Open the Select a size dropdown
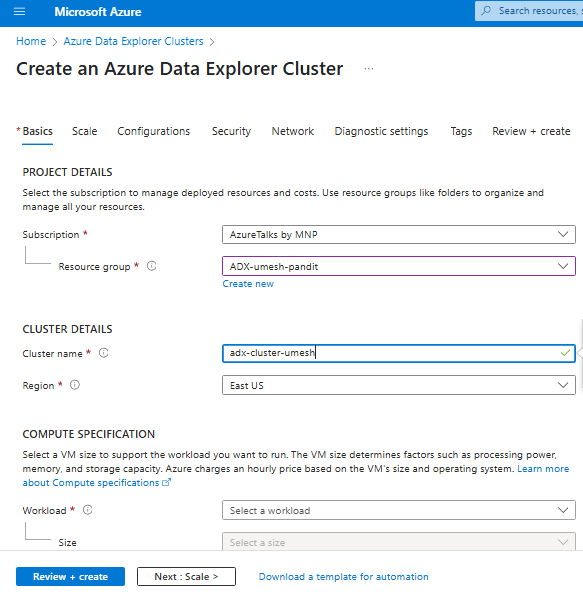The width and height of the screenshot is (583, 592). 399,542
